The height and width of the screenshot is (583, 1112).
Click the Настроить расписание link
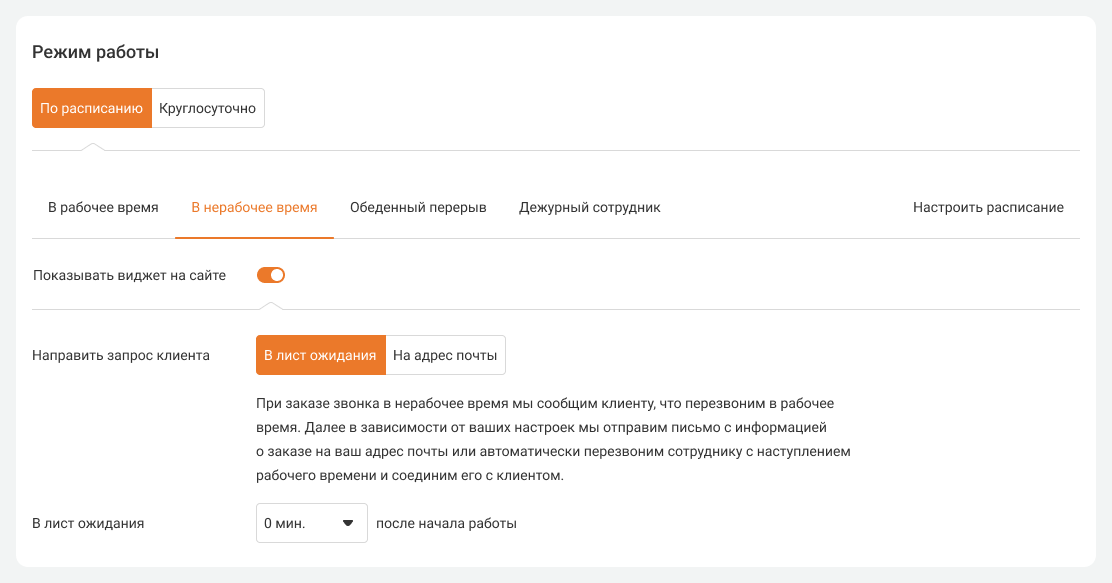(x=988, y=208)
